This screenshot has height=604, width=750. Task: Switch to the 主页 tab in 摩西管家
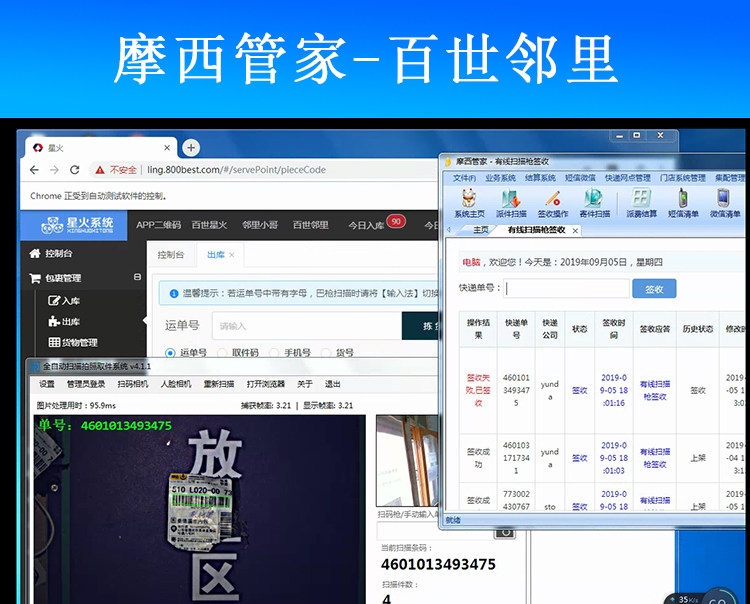click(480, 230)
